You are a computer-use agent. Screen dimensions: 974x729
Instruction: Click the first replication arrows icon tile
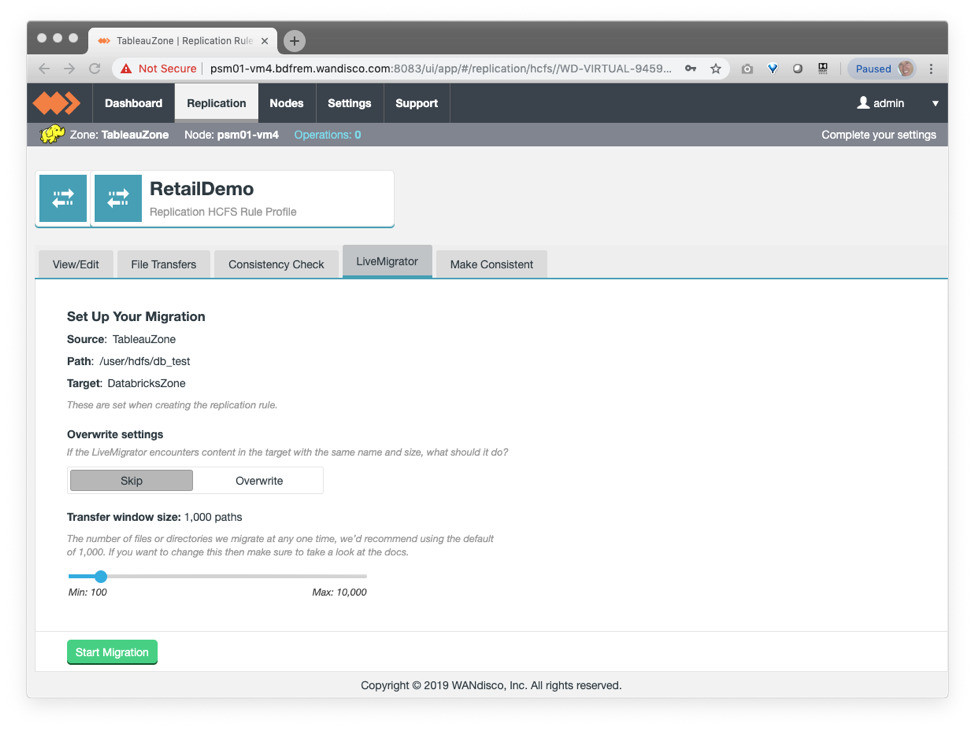(x=63, y=198)
